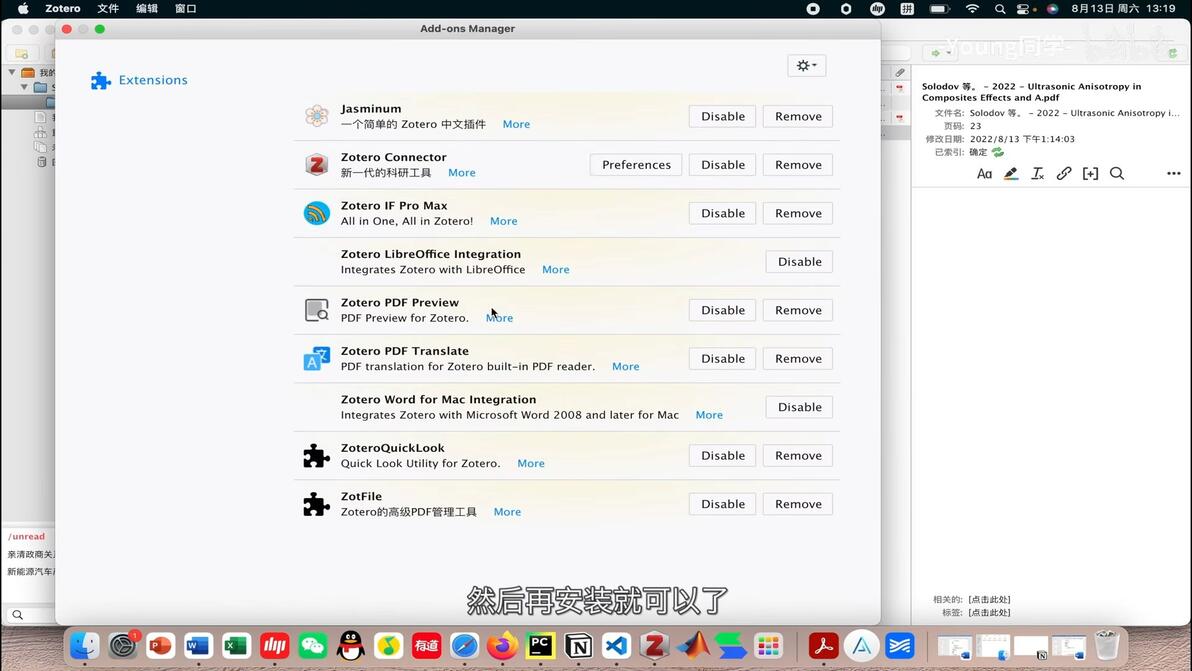Click the ZoteroQuickLook puzzle icon
Viewport: 1192px width, 671px height.
[x=316, y=455]
